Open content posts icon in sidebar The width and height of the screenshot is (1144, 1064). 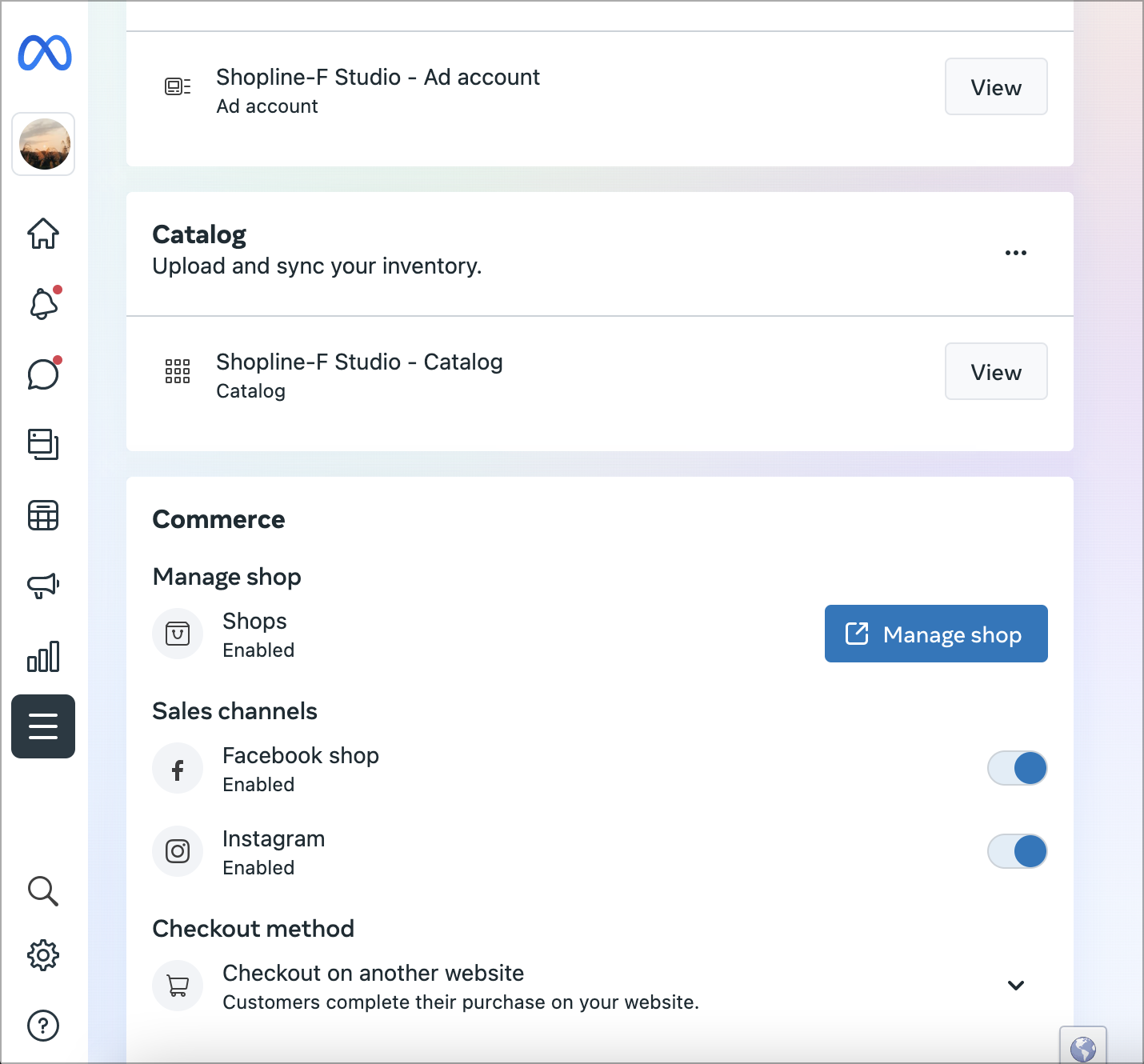pyautogui.click(x=43, y=444)
